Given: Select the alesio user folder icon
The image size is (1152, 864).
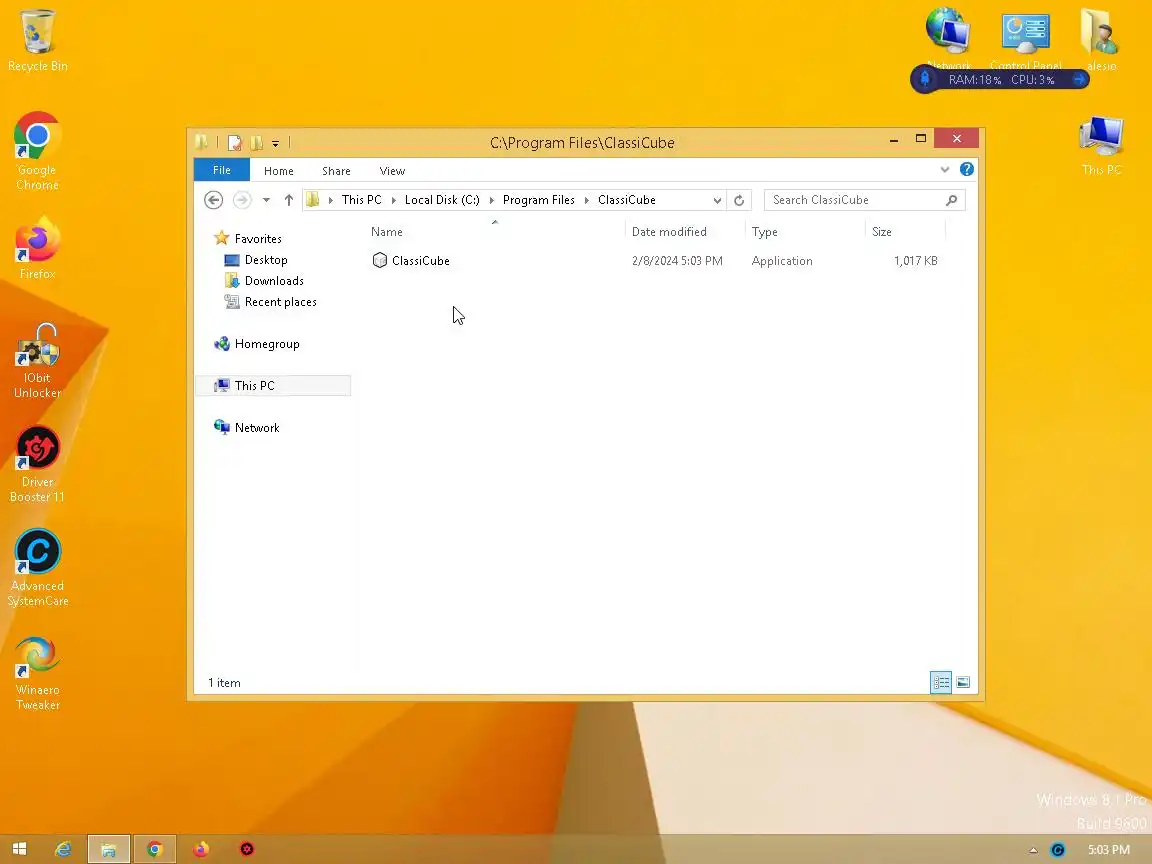Looking at the screenshot, I should tap(1101, 38).
